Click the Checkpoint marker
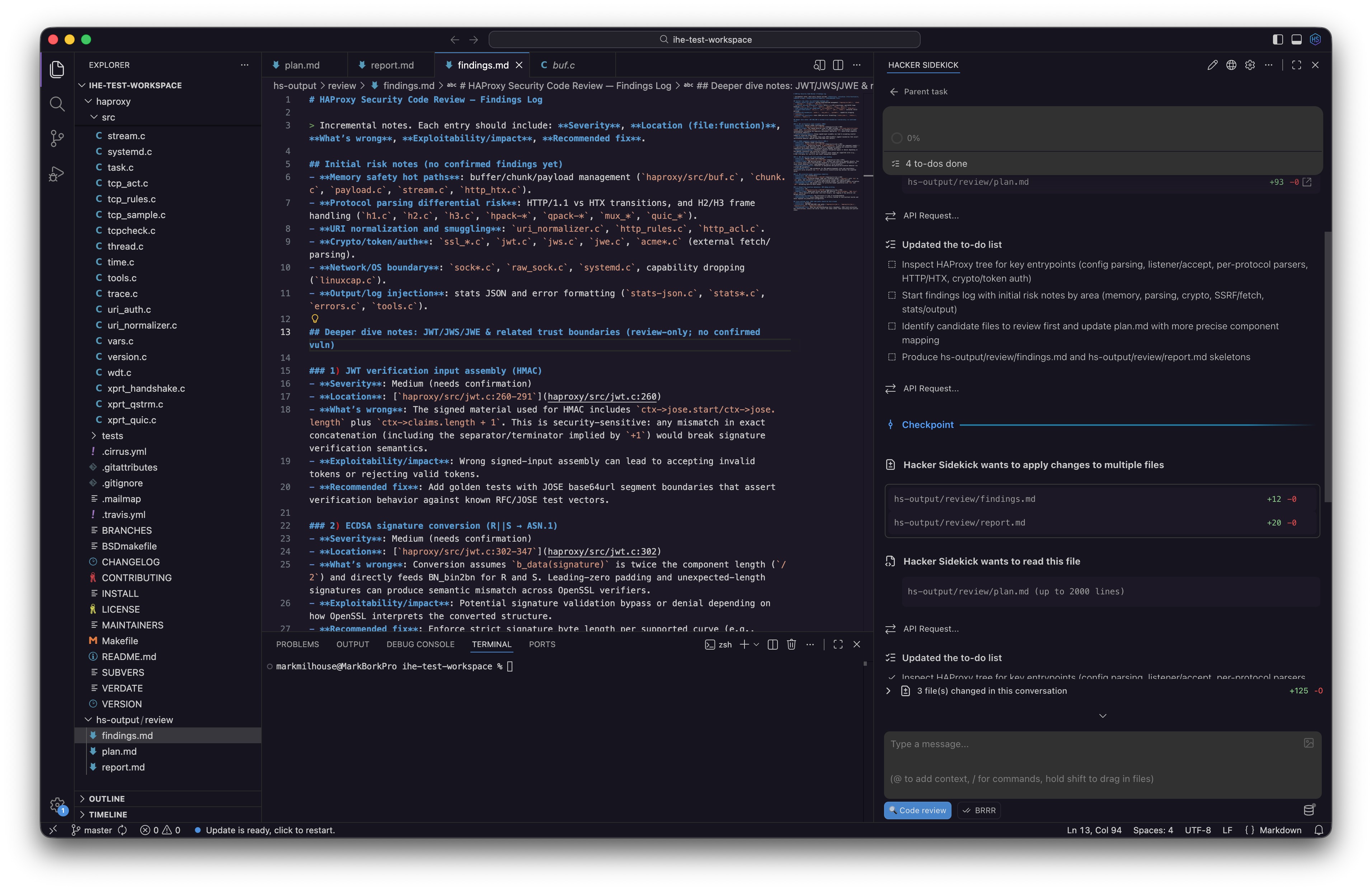 927,425
